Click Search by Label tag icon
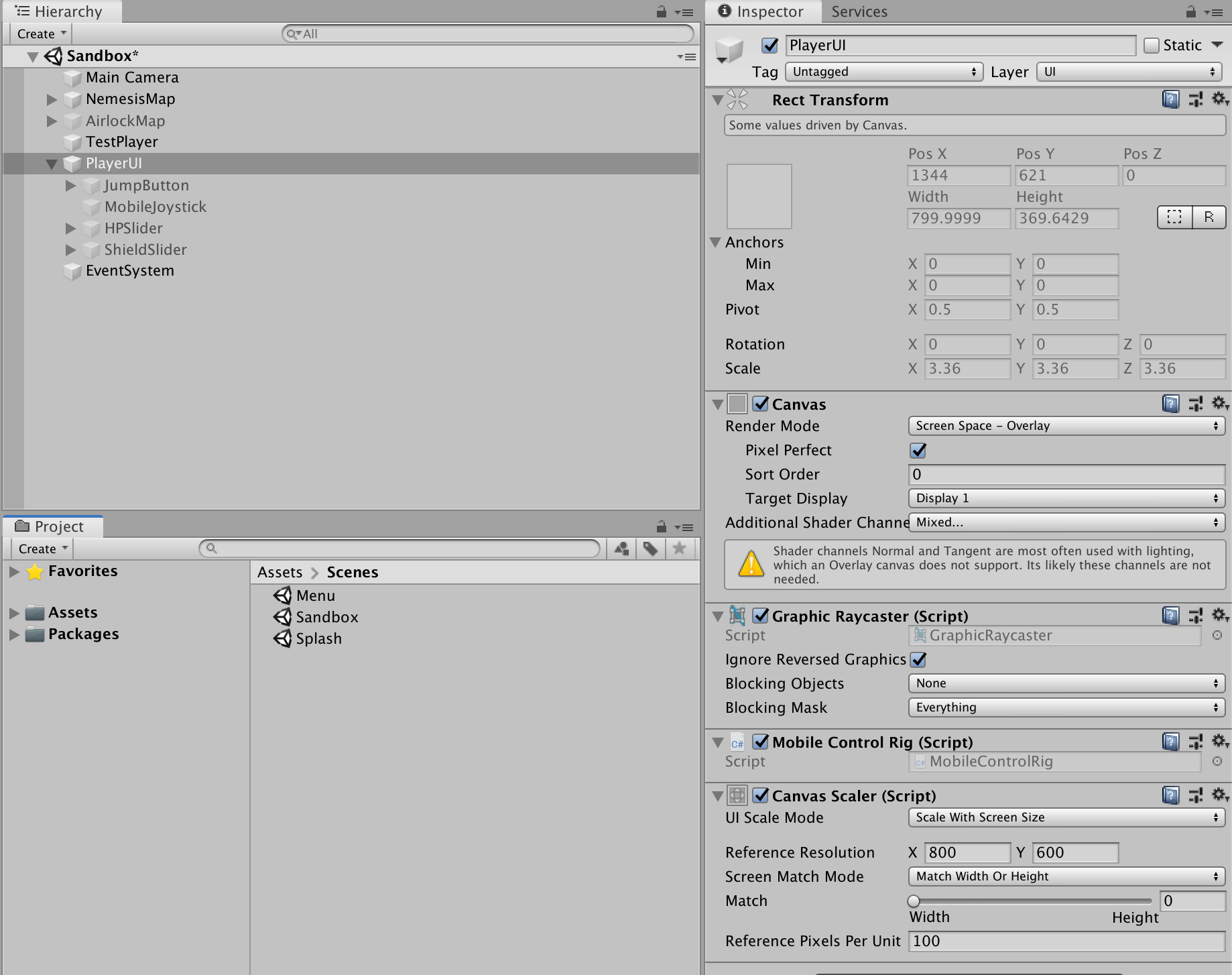The width and height of the screenshot is (1232, 975). [x=650, y=549]
